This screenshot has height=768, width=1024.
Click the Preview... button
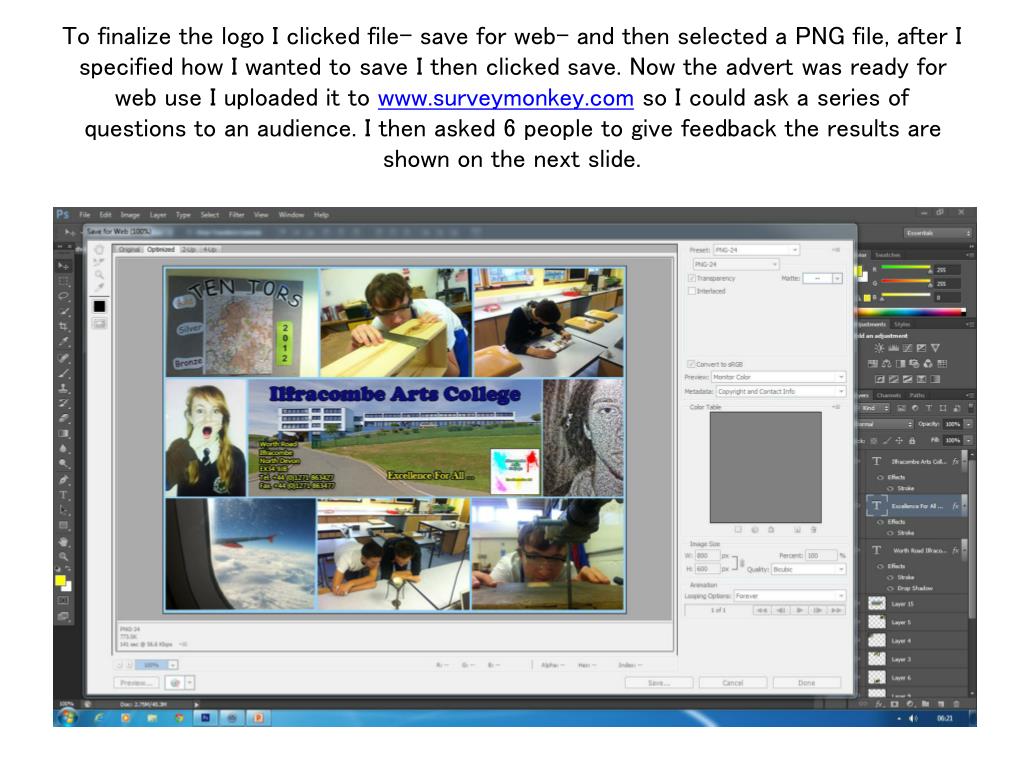coord(136,683)
